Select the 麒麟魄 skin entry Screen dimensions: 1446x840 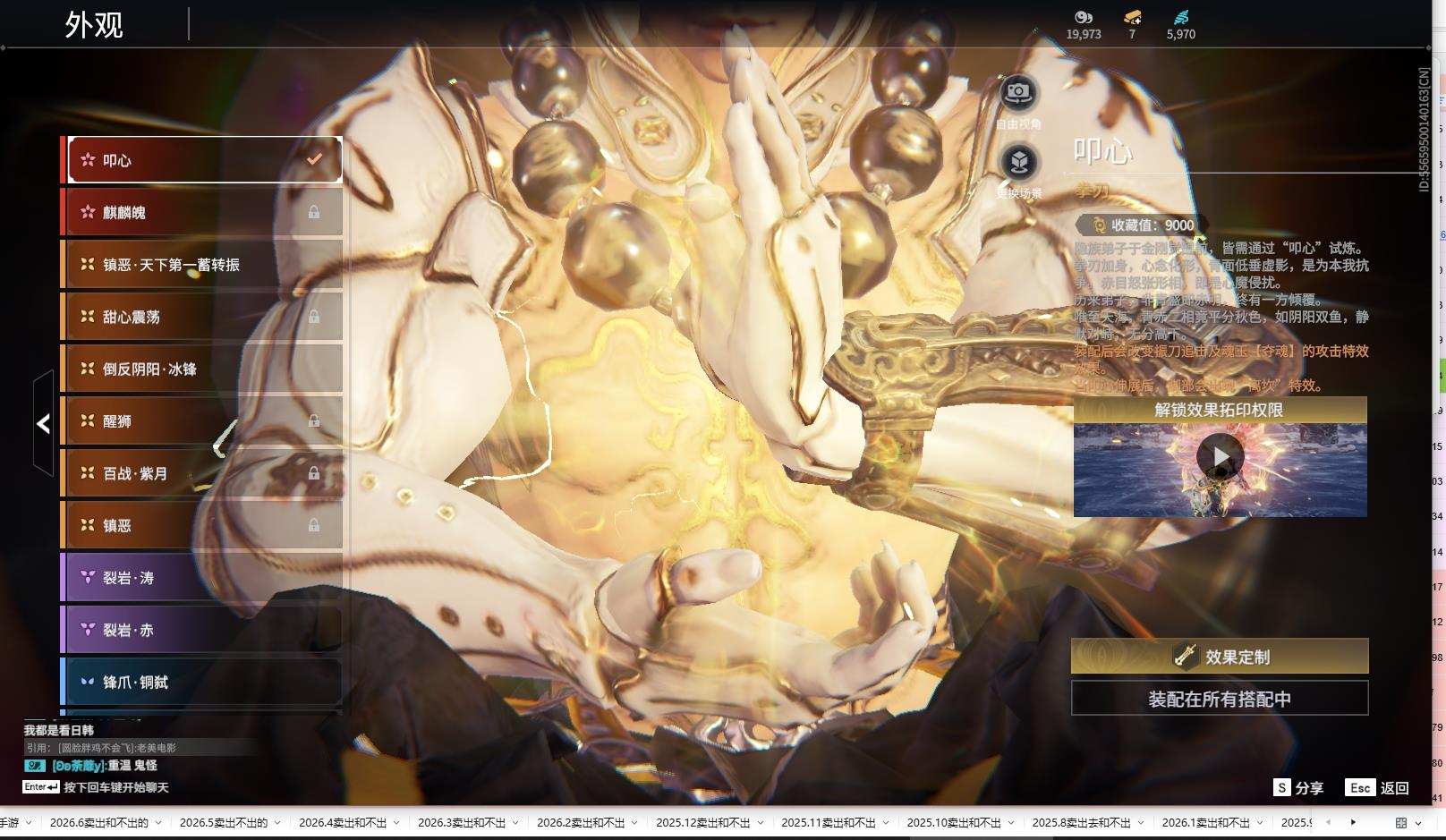pyautogui.click(x=202, y=212)
